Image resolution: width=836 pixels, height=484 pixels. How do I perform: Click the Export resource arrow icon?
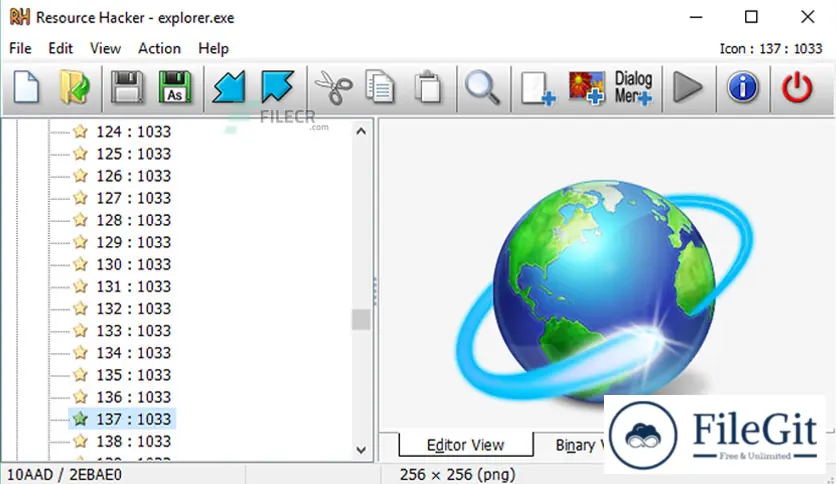point(277,86)
